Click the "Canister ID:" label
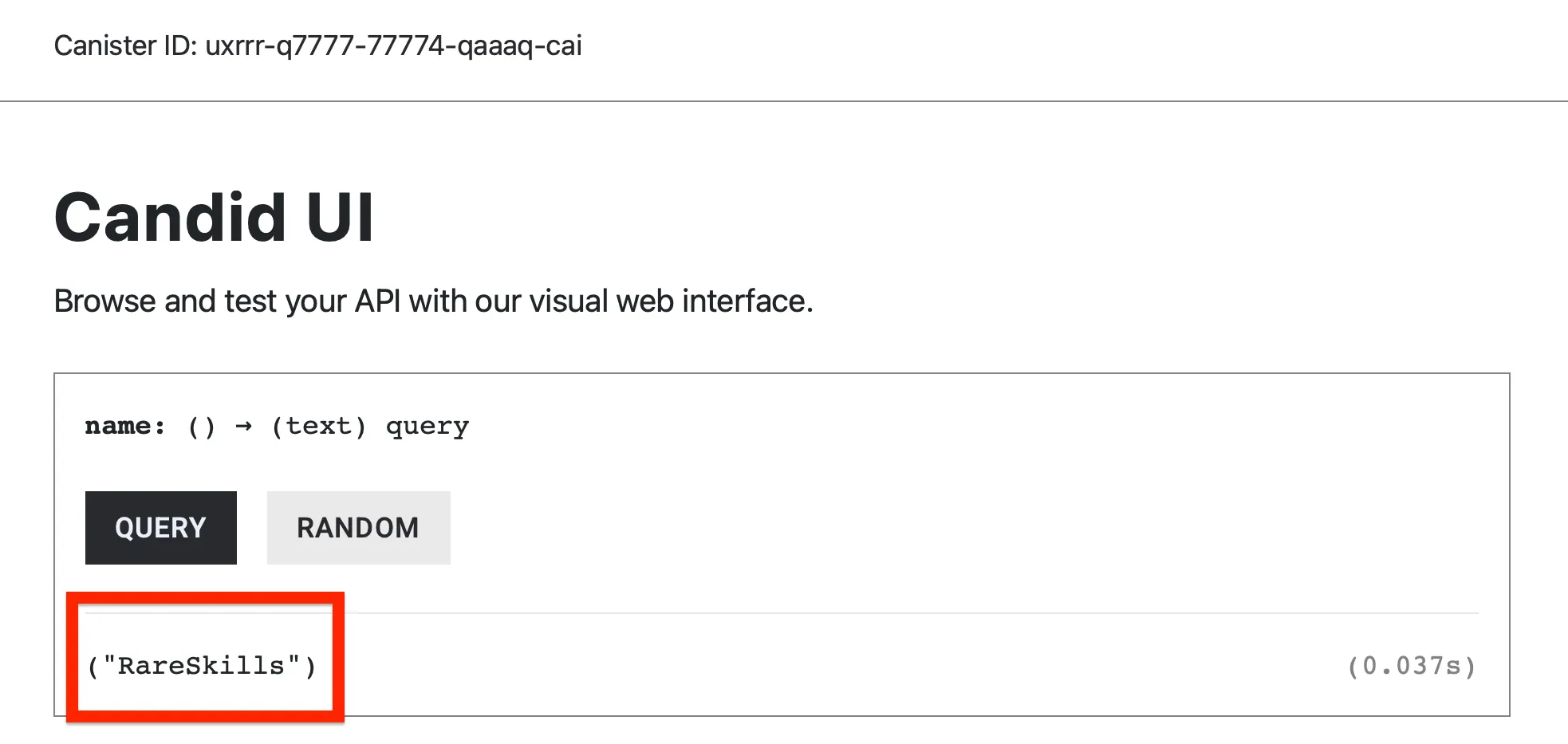Image resolution: width=1568 pixels, height=744 pixels. [x=125, y=46]
